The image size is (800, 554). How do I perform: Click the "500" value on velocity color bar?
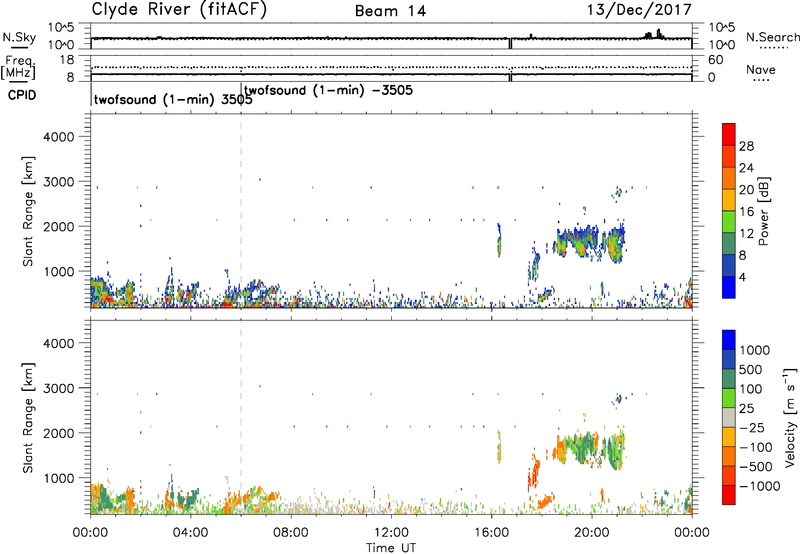tap(752, 370)
